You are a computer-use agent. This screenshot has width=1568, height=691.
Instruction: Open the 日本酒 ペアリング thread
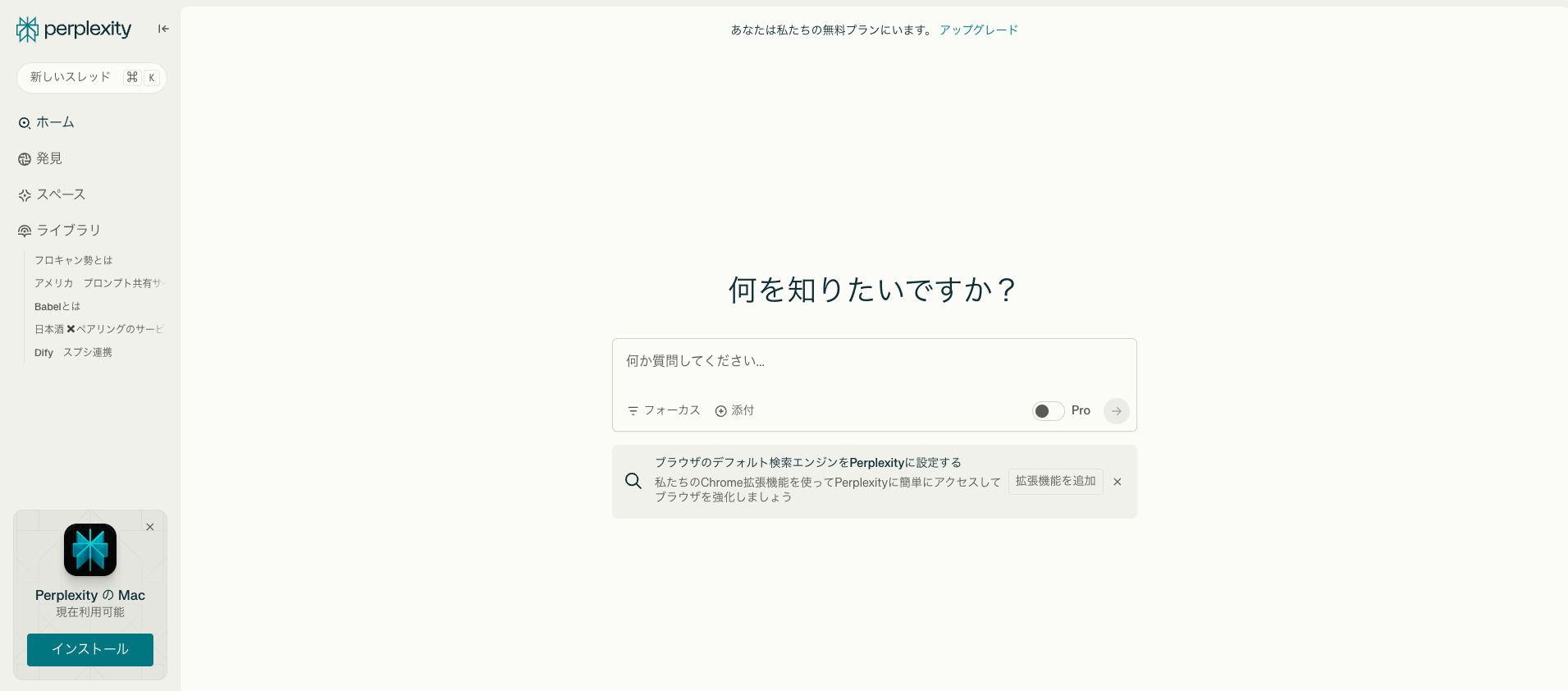pos(99,329)
